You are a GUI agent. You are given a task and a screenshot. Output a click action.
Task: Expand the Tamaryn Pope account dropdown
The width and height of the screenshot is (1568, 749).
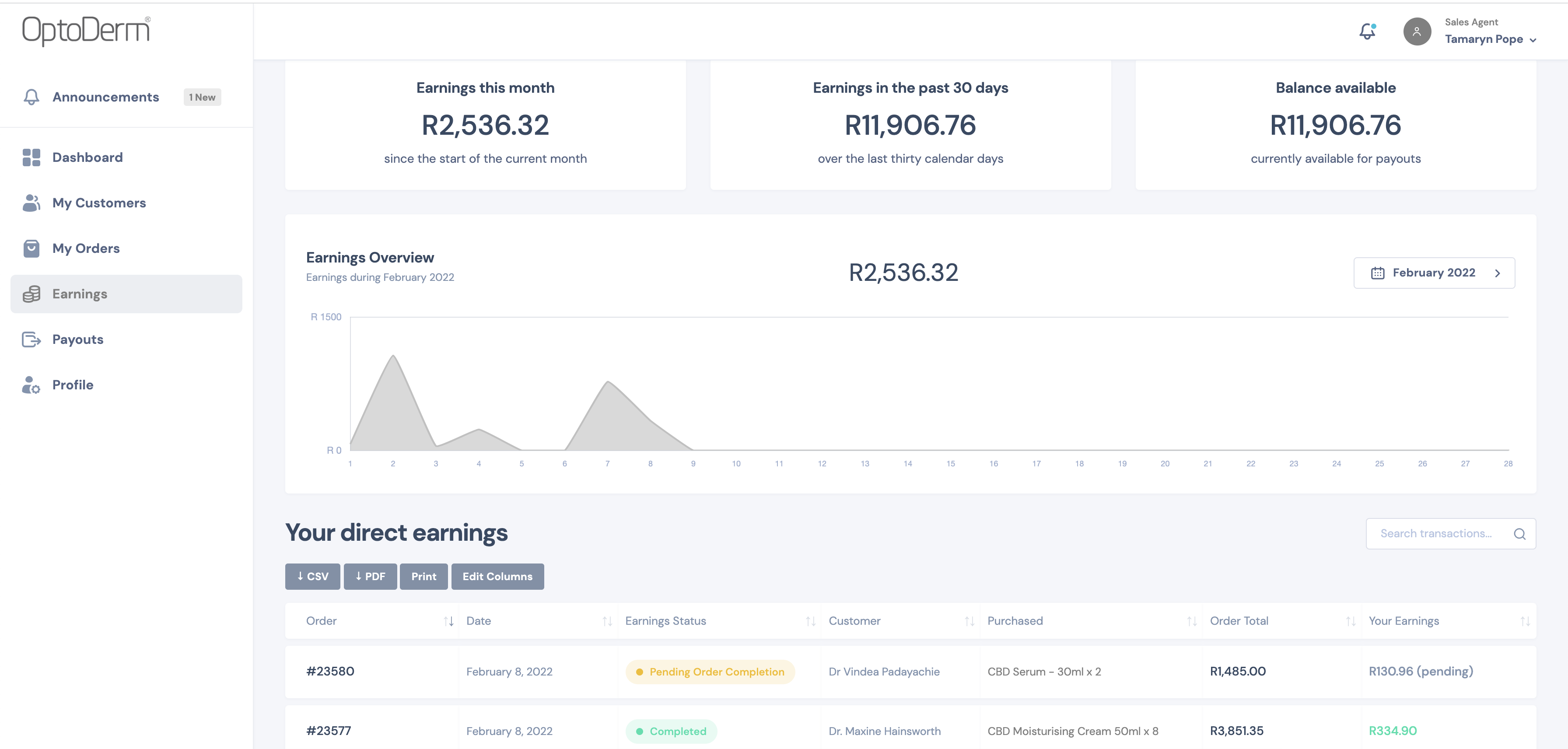[x=1490, y=39]
